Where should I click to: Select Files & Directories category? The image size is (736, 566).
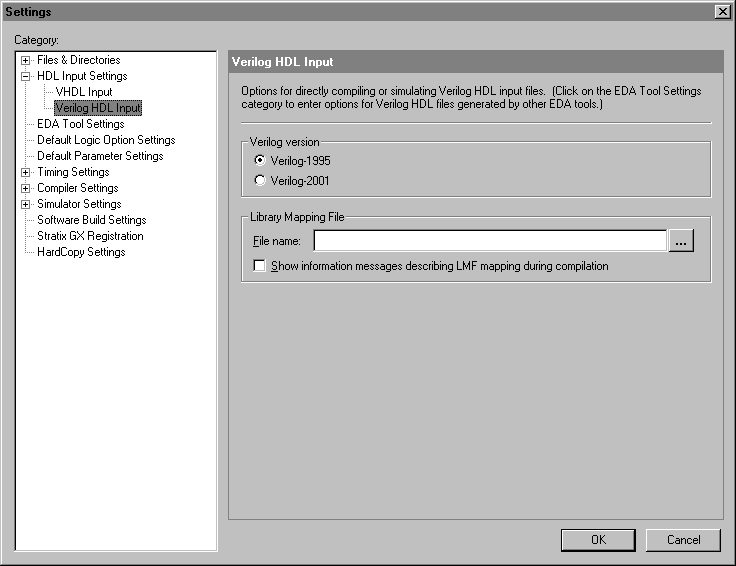(x=79, y=60)
